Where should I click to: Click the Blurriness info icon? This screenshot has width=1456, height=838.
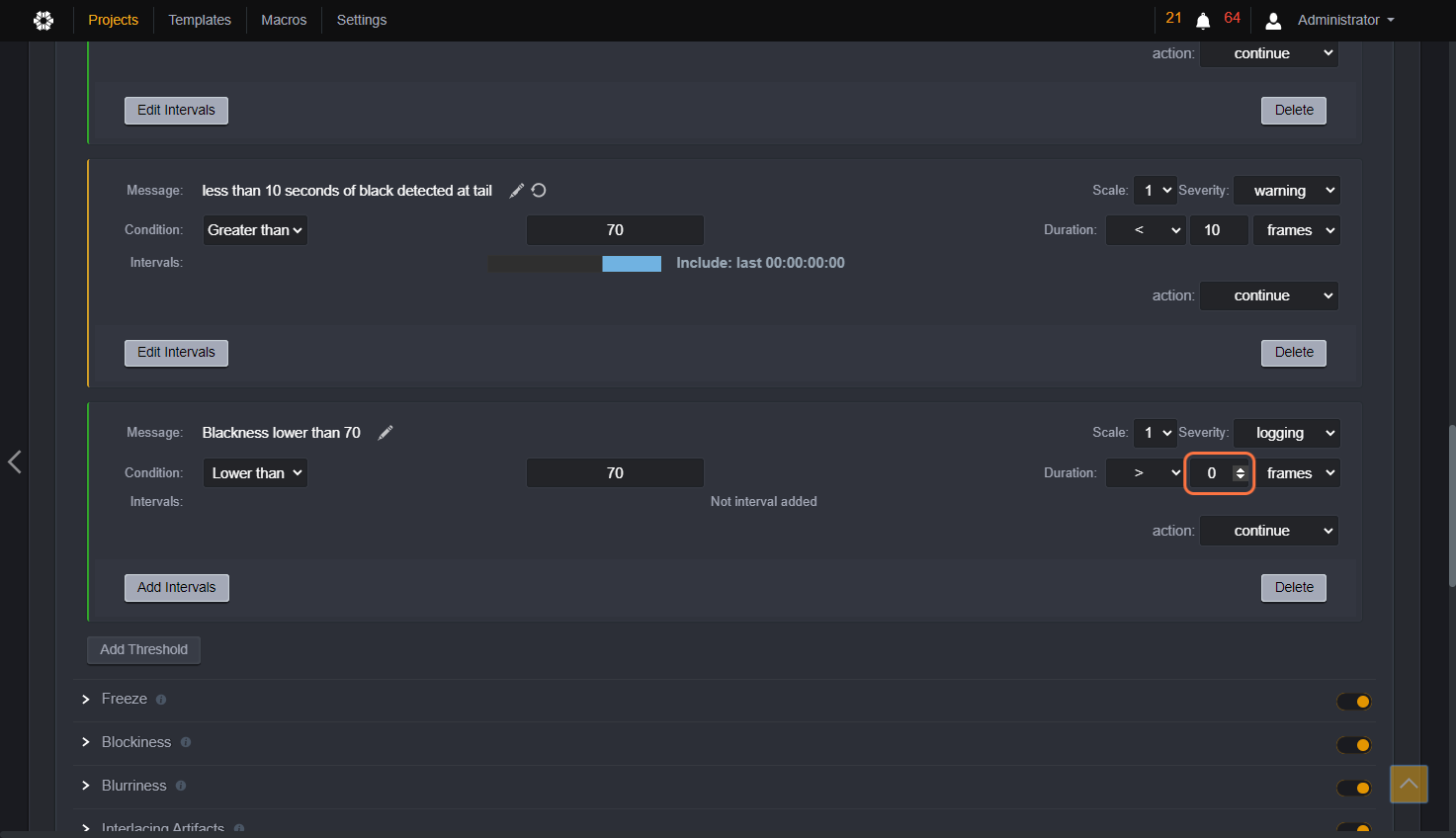coord(181,787)
